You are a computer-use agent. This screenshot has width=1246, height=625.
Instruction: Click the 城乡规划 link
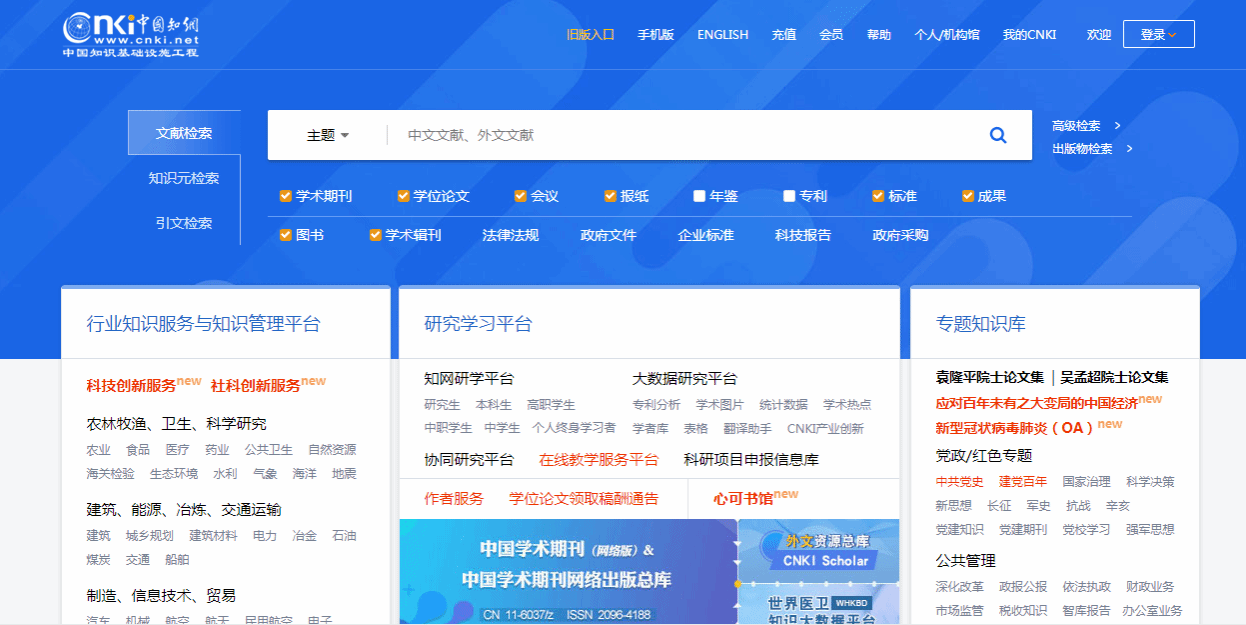tap(150, 536)
